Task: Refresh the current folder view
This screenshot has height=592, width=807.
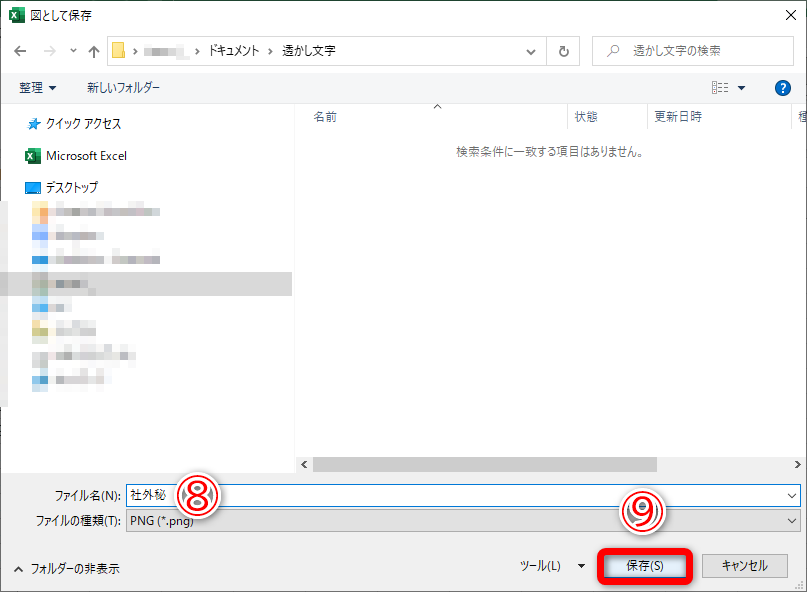Action: point(563,51)
